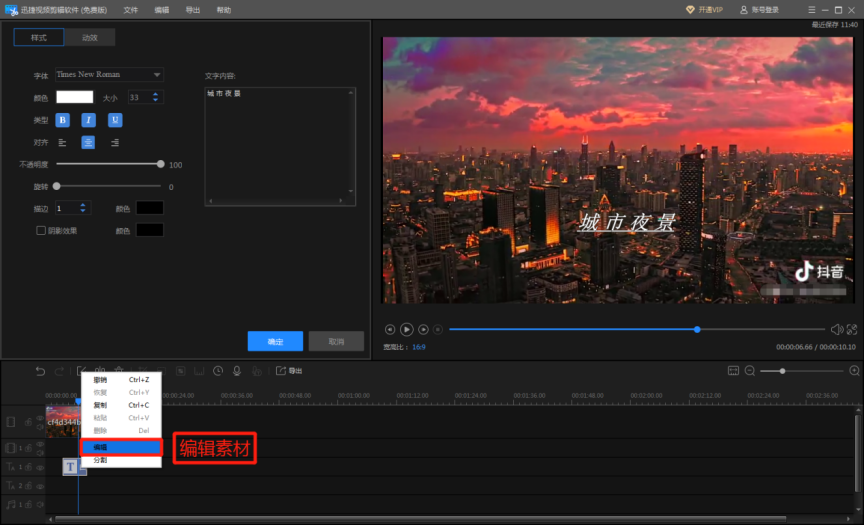Open the font dropdown Times New Roman
864x525 pixels.
pyautogui.click(x=109, y=74)
